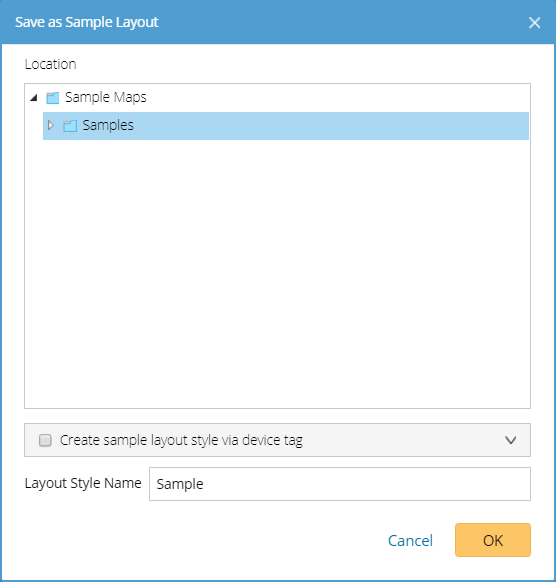Confirm with the OK button

[x=493, y=540]
